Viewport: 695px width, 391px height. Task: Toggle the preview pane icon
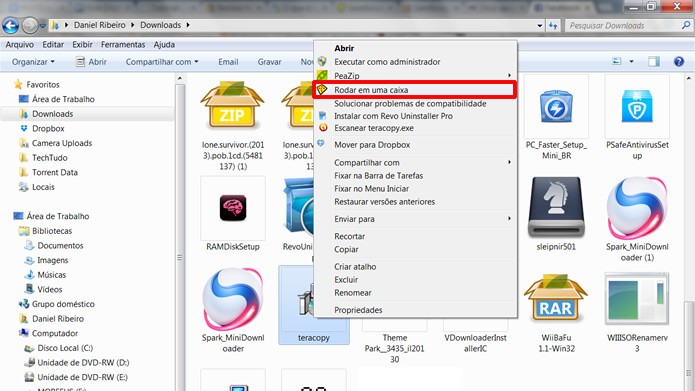point(654,62)
